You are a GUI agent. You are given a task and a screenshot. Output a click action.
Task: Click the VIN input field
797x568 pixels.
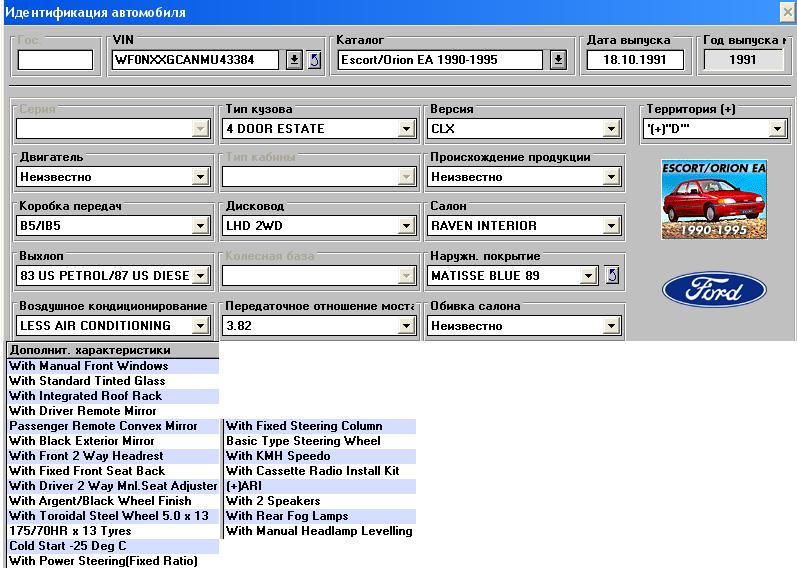[x=195, y=60]
